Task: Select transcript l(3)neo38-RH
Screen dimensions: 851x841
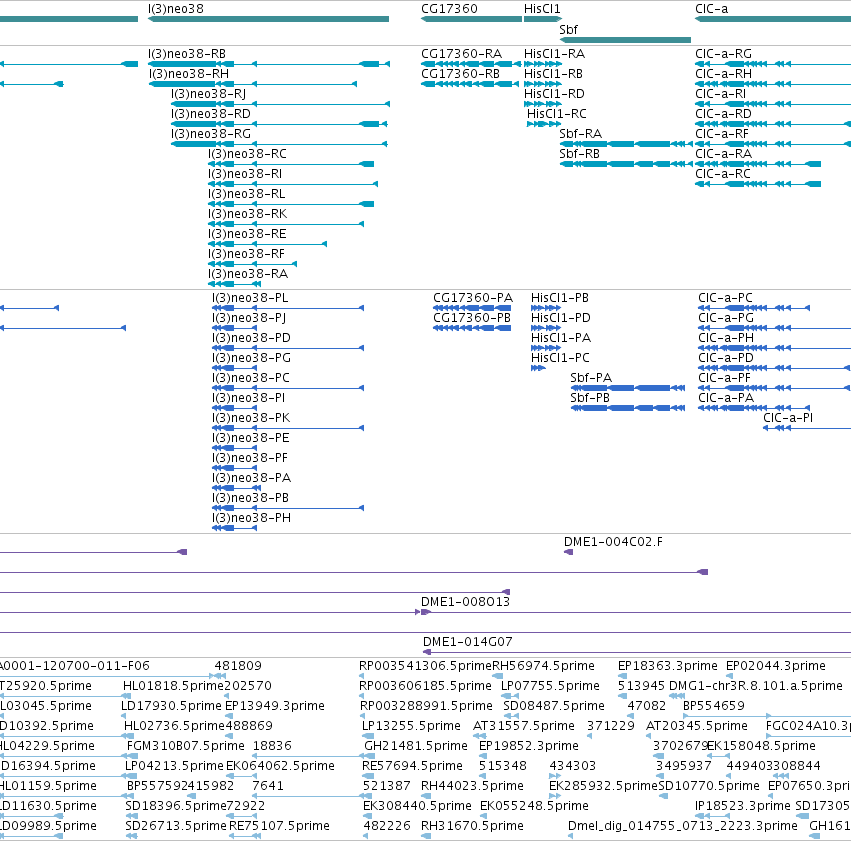Action: click(253, 84)
